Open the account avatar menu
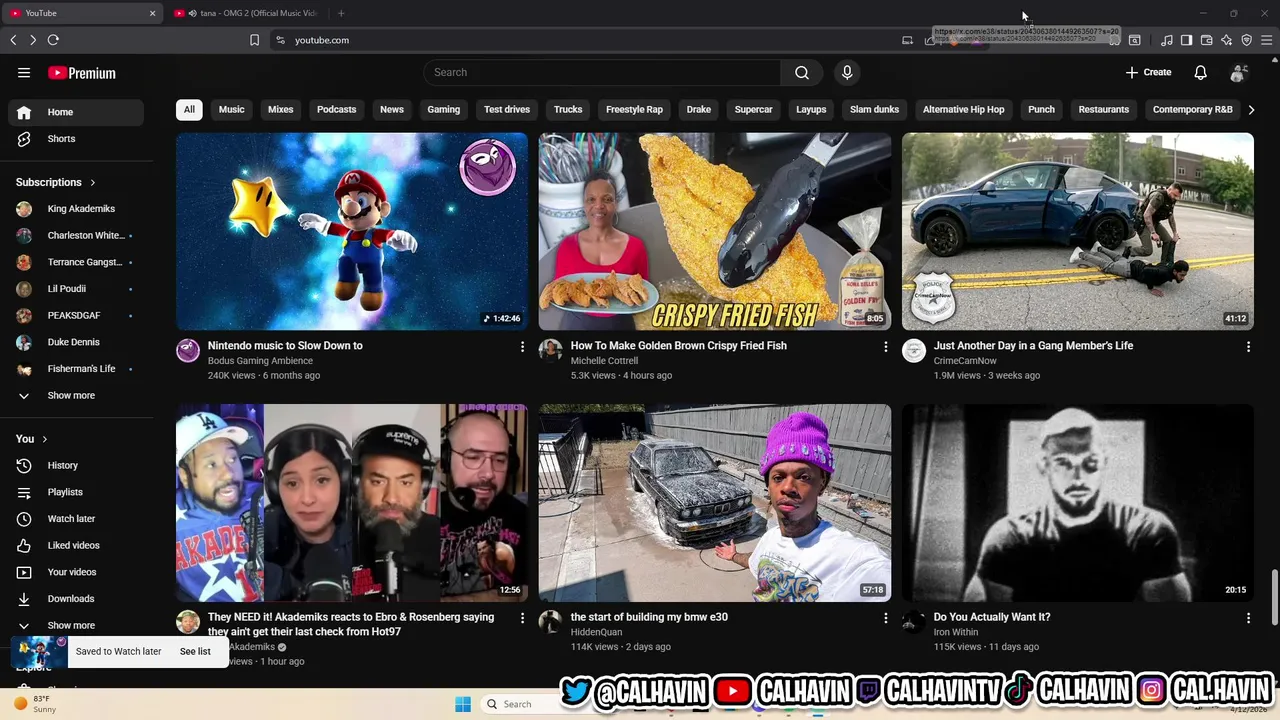1280x720 pixels. [1239, 72]
